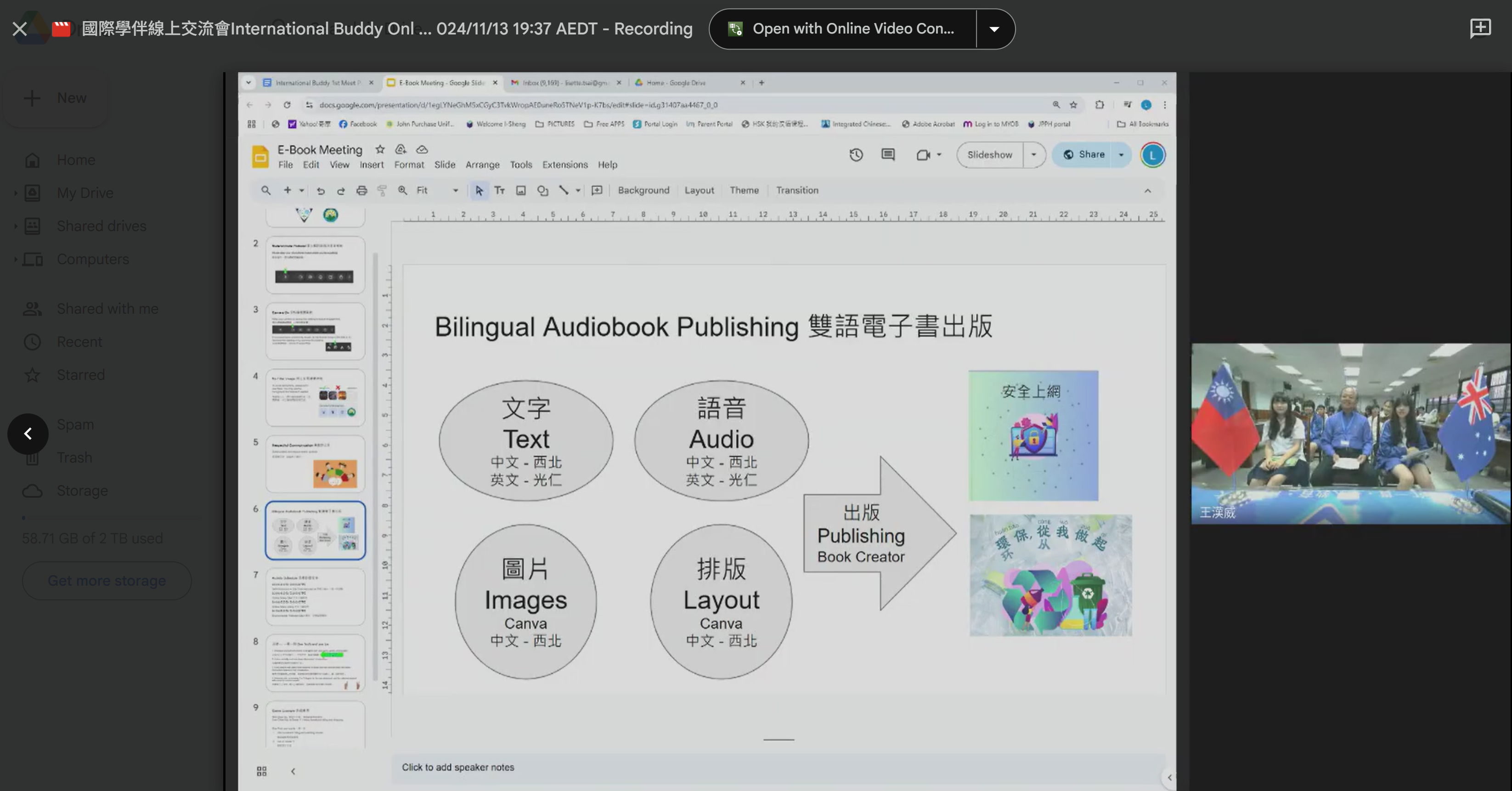Viewport: 1512px width, 791px height.
Task: Start a Meet call with the camera icon
Action: (923, 155)
